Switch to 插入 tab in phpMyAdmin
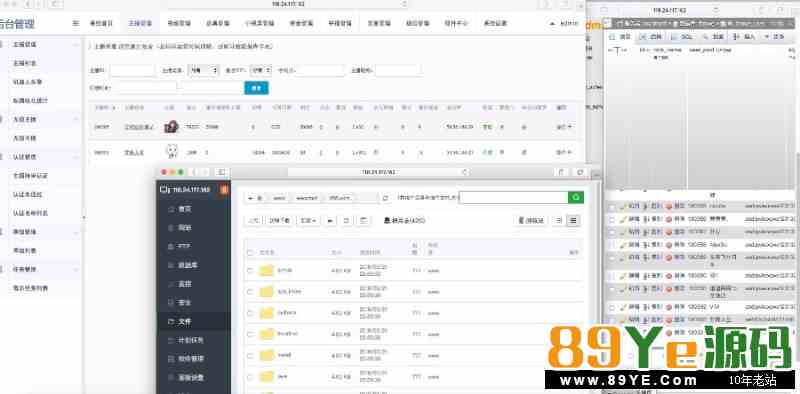800x394 pixels. tap(744, 37)
